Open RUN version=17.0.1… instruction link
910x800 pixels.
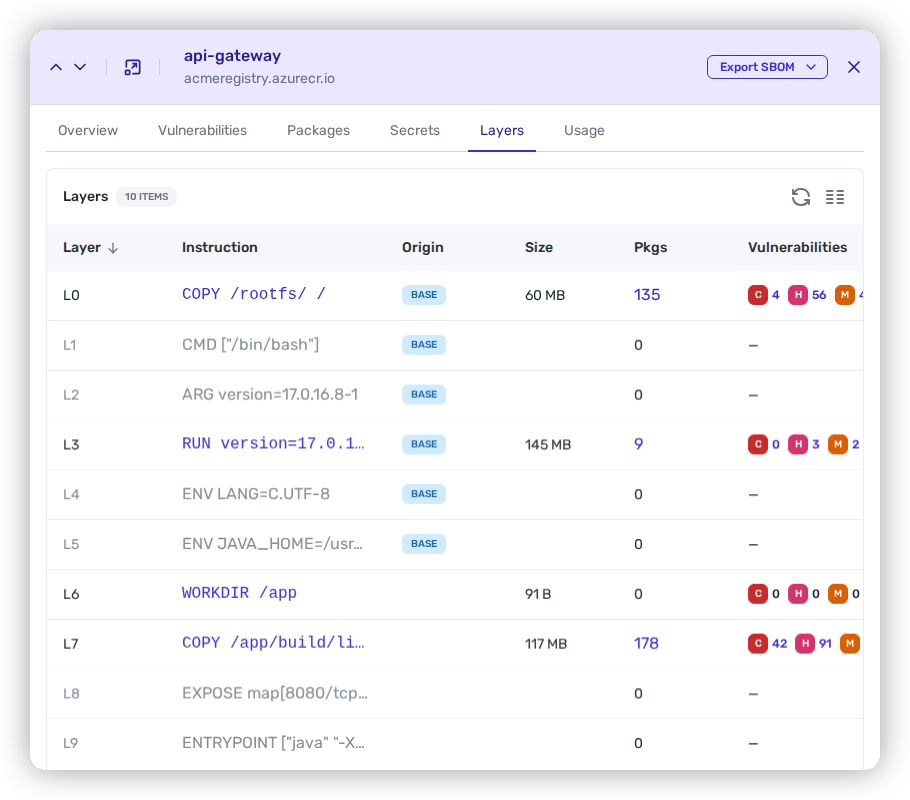pyautogui.click(x=273, y=444)
